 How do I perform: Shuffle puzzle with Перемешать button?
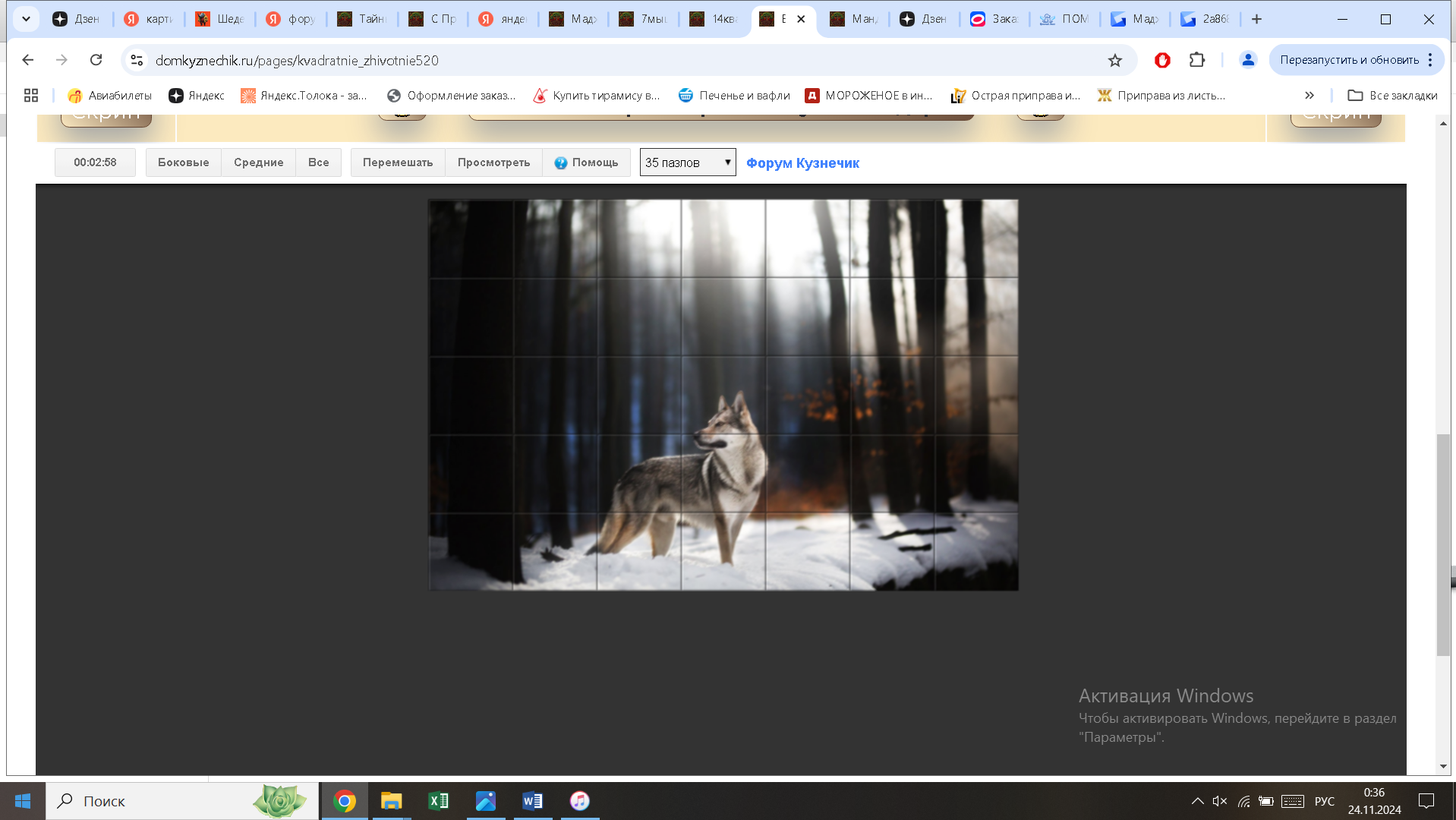click(x=398, y=162)
